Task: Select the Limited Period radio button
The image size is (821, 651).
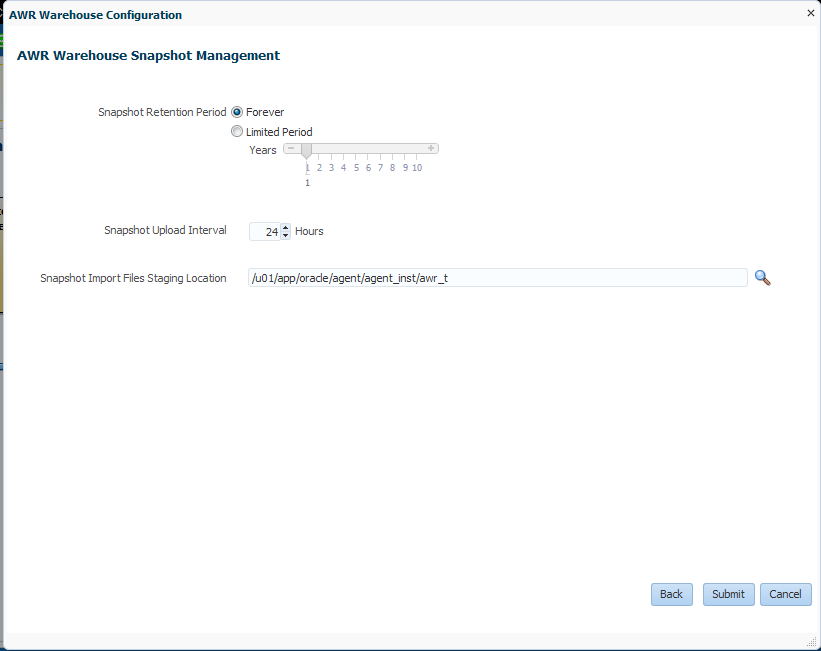Action: point(237,131)
